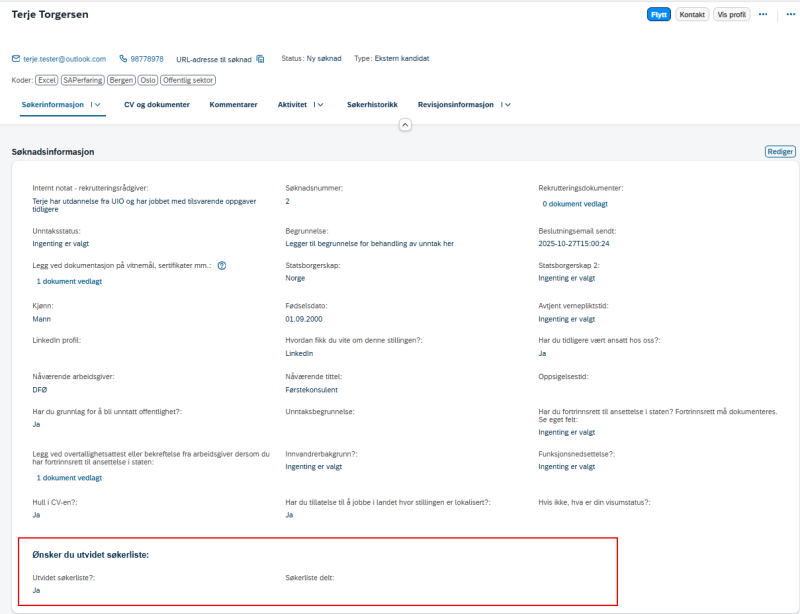
Task: Open the 0 dokument vedlagt link
Action: click(575, 204)
